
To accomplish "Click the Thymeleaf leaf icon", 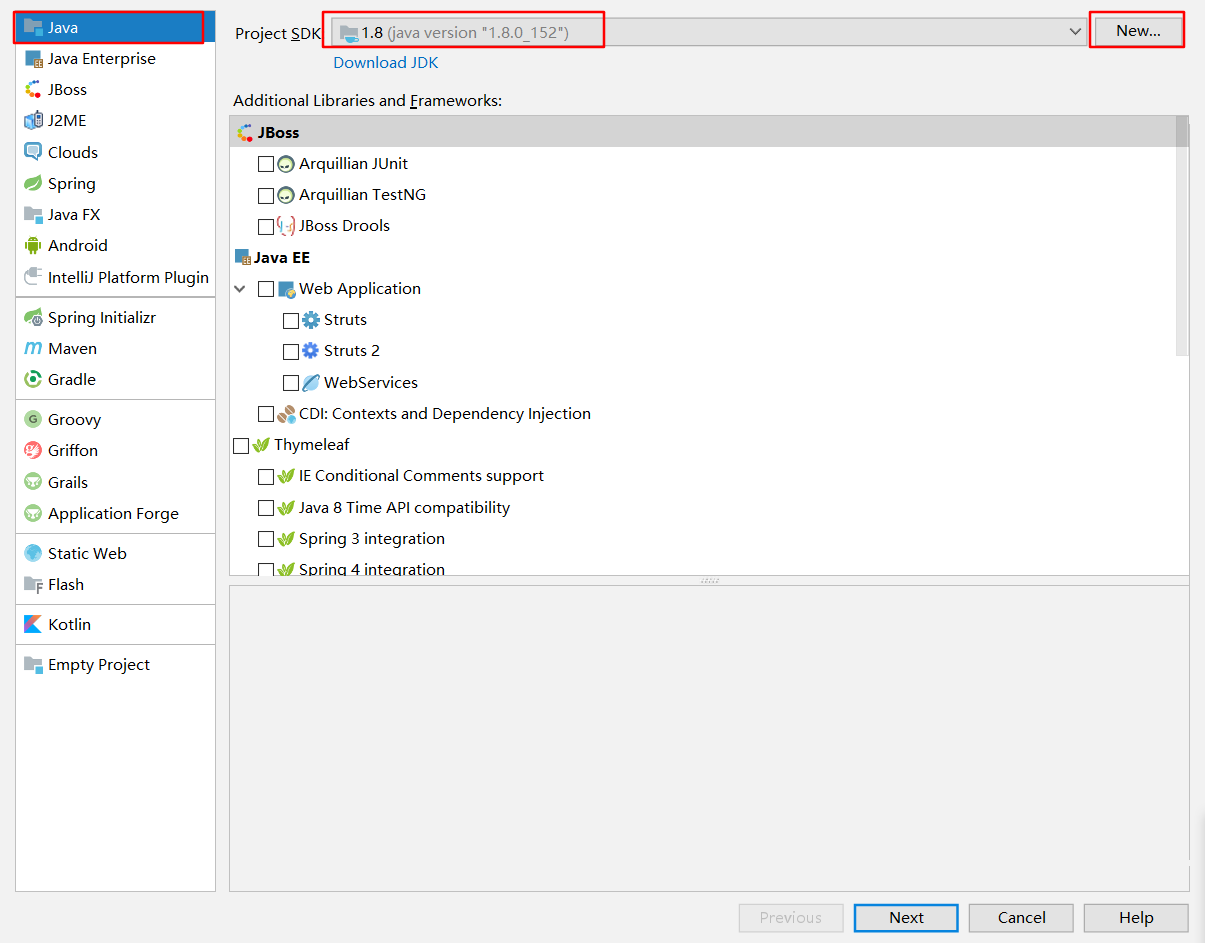I will (261, 445).
